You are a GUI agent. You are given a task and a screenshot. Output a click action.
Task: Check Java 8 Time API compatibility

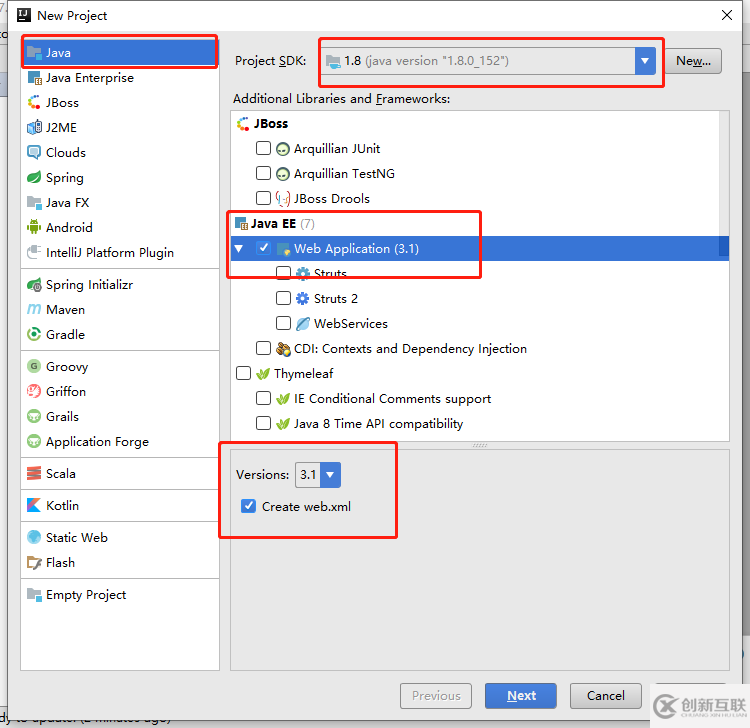point(263,423)
